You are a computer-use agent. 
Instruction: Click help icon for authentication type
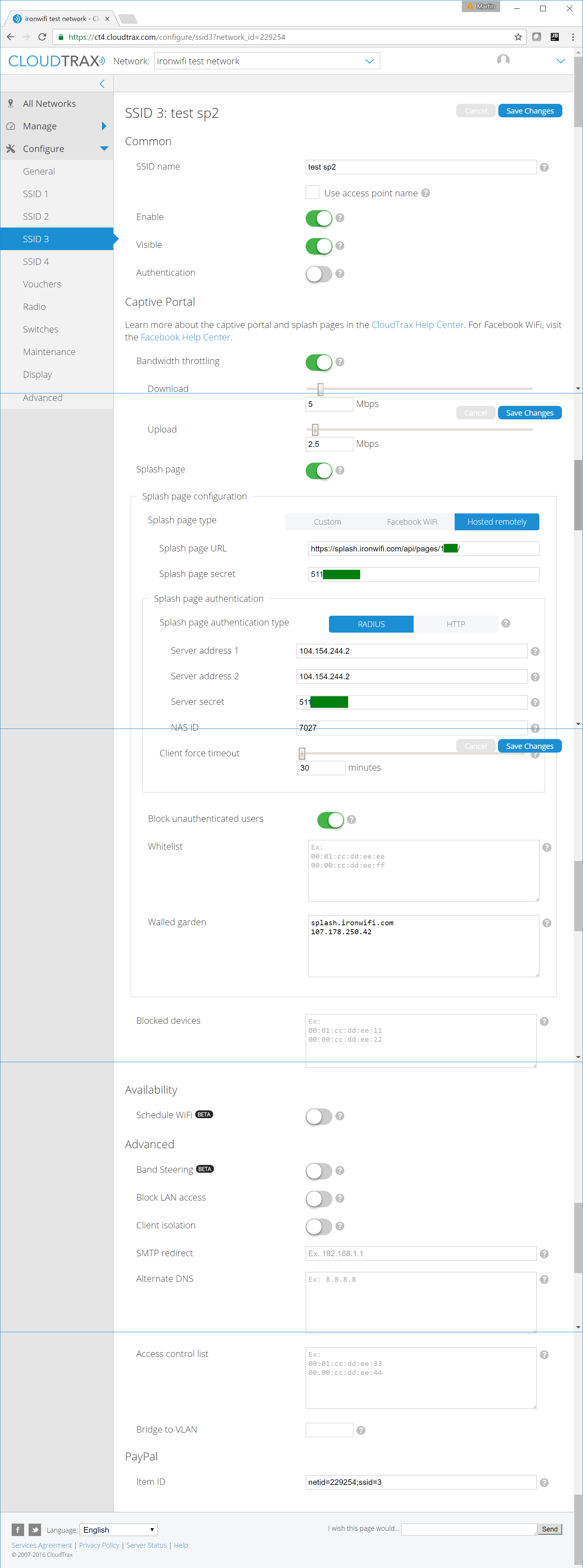(505, 623)
